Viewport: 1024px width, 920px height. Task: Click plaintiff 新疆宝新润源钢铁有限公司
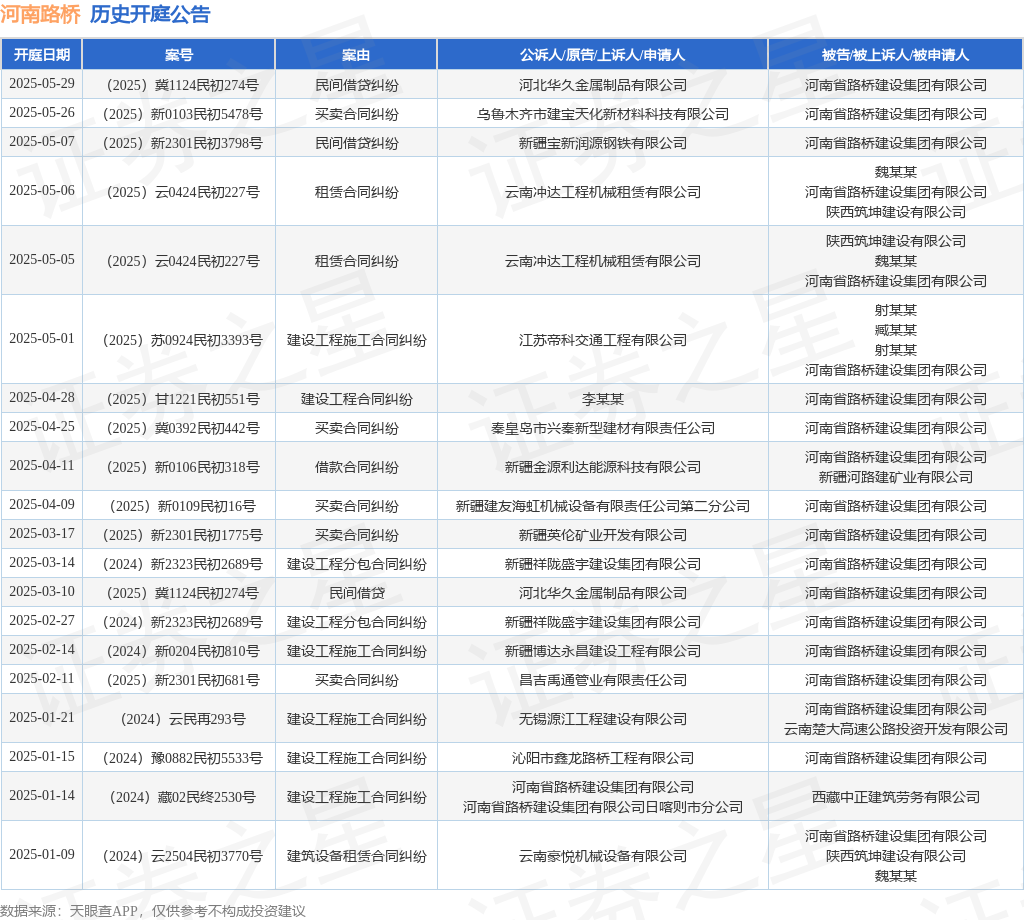(x=603, y=143)
